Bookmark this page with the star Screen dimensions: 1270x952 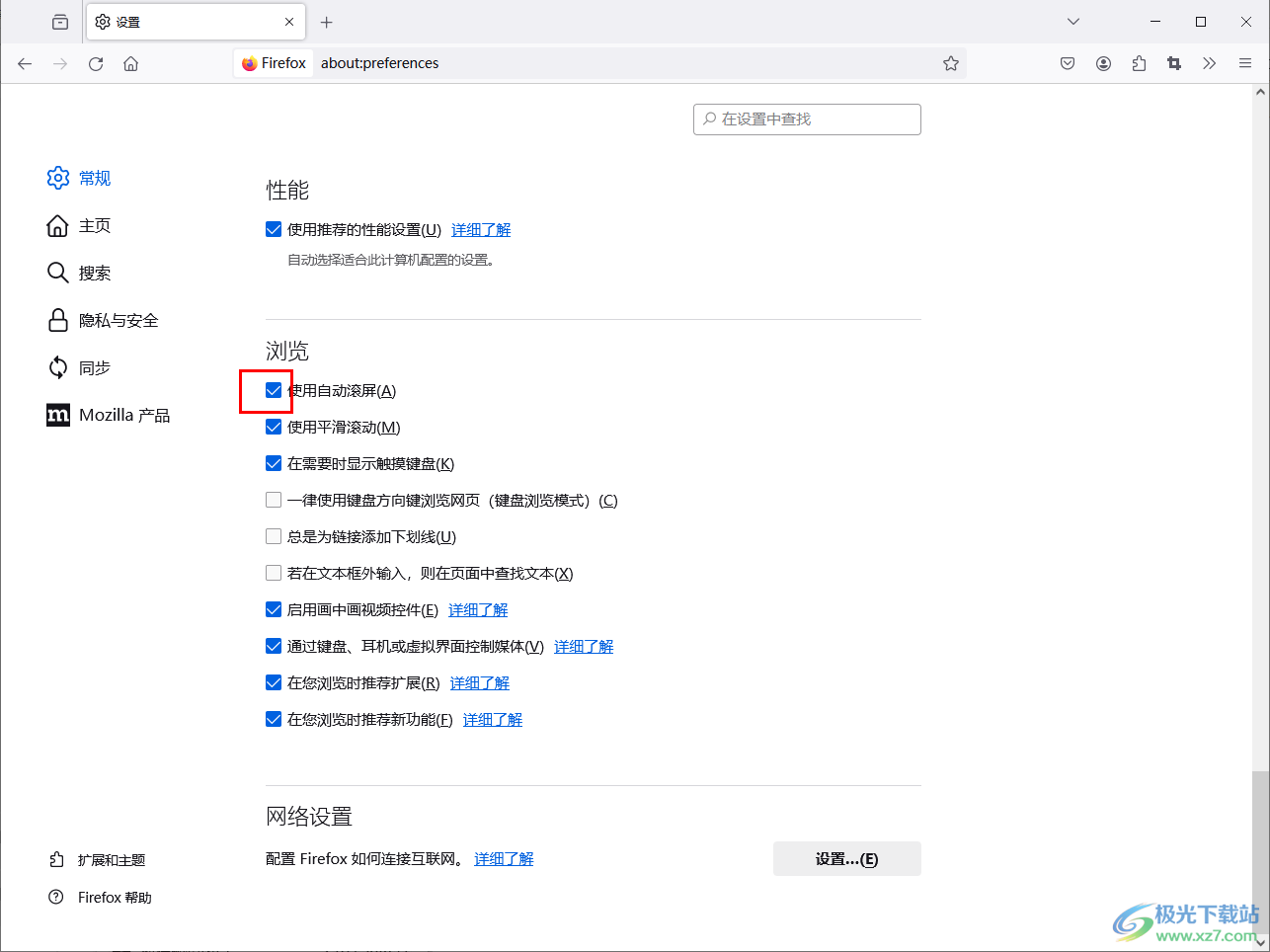[x=951, y=63]
